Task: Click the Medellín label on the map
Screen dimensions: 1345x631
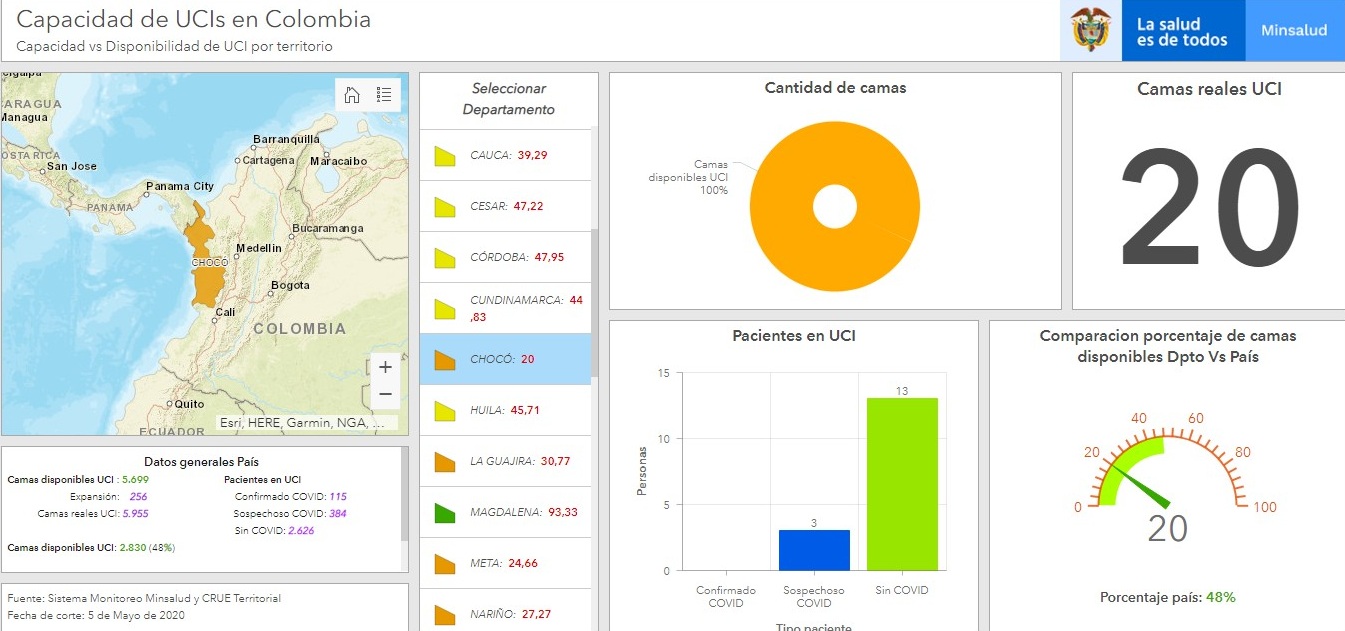Action: click(x=260, y=248)
